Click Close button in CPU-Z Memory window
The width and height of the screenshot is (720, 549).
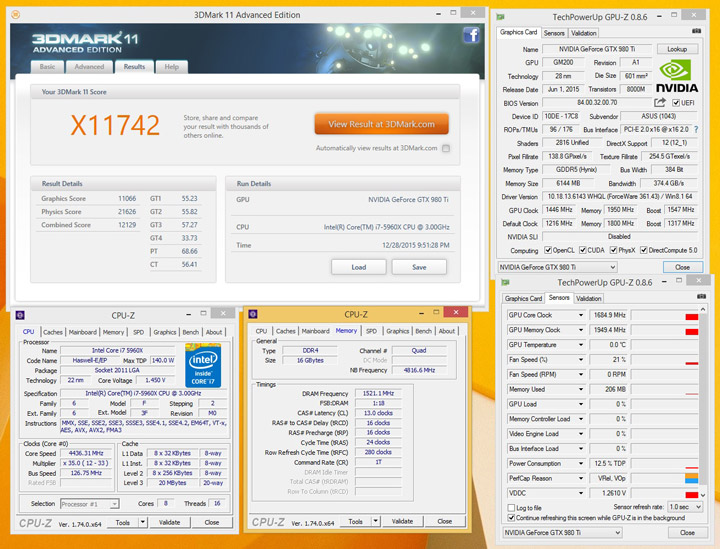click(444, 521)
